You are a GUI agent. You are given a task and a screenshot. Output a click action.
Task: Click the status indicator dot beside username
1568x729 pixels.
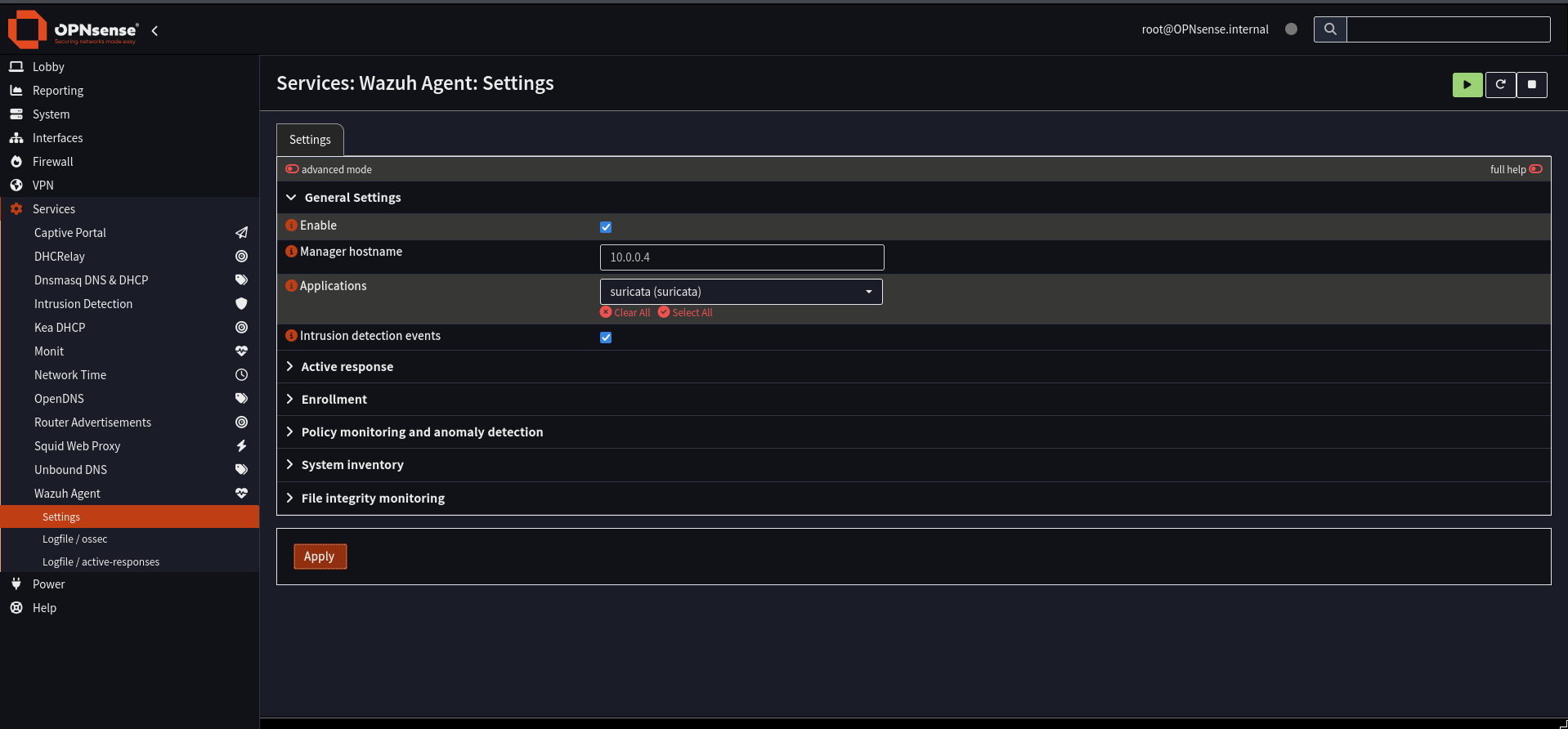1291,29
